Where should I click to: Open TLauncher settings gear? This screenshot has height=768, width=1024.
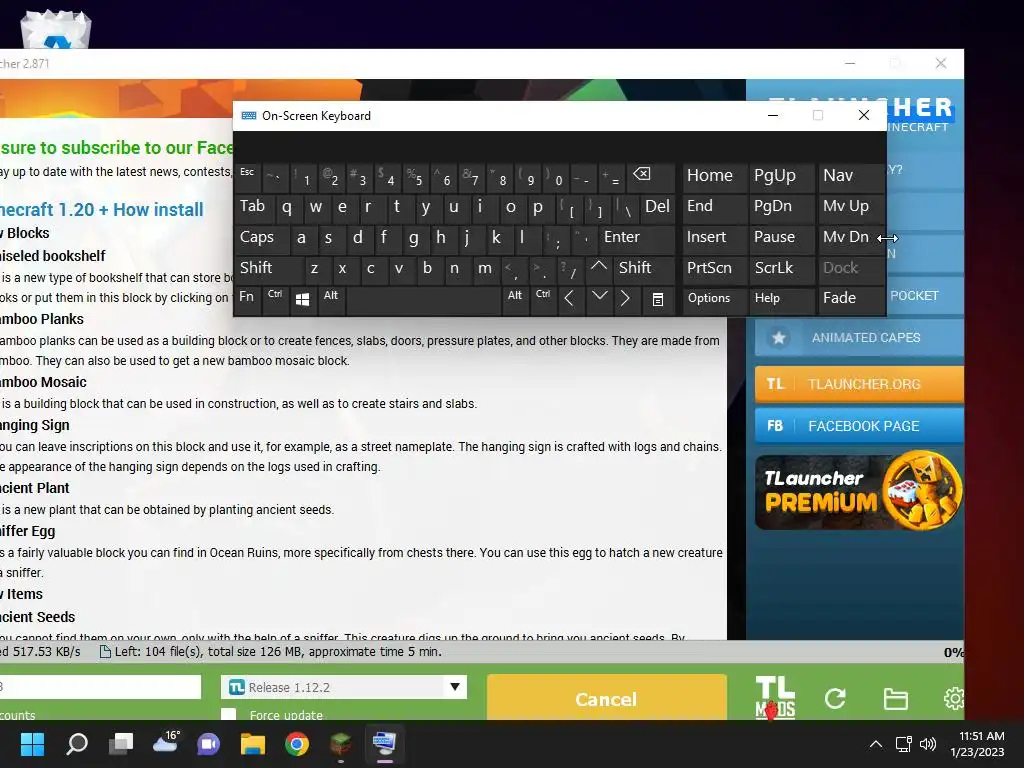(953, 698)
